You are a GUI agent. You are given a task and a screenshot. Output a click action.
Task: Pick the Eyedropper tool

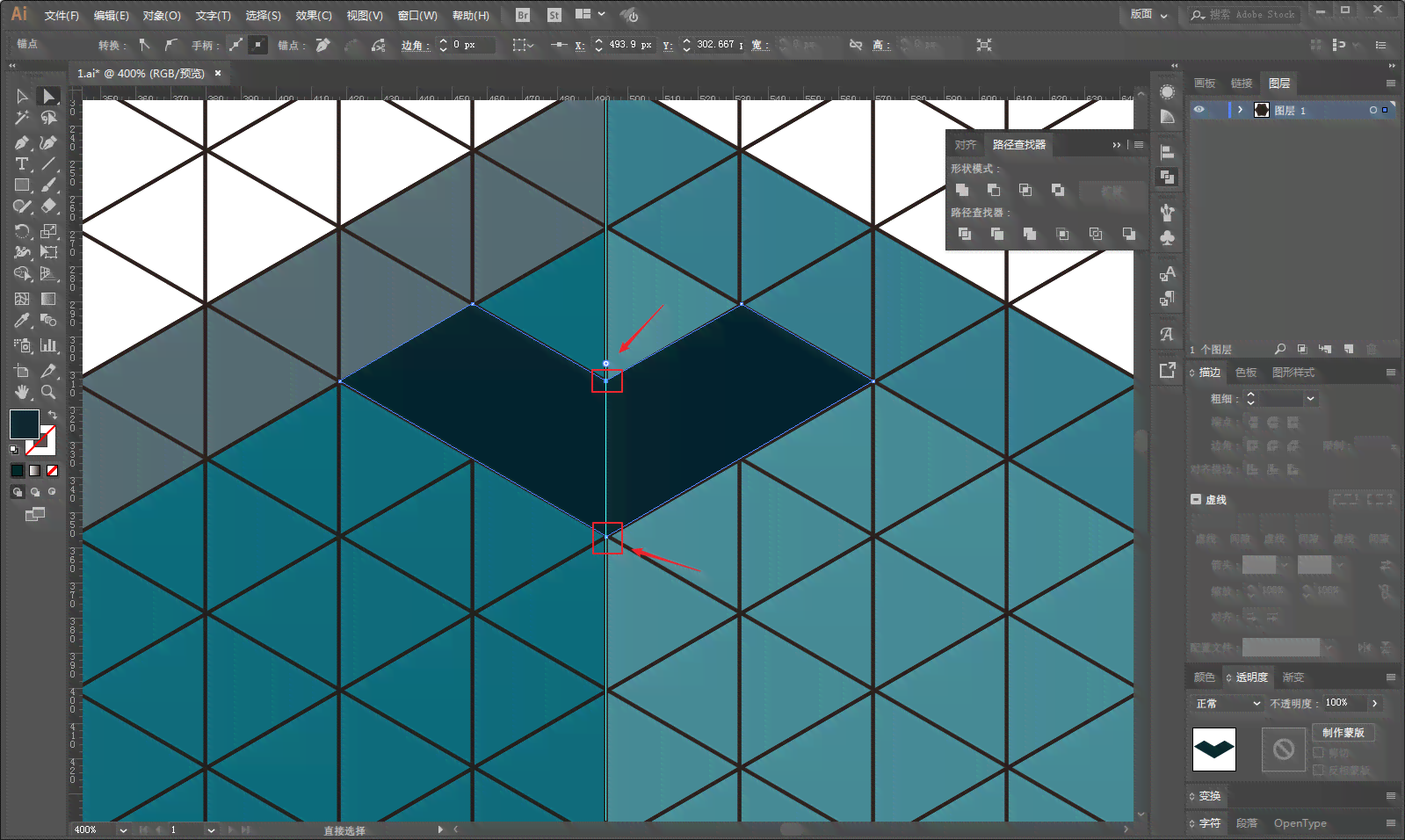[x=22, y=321]
